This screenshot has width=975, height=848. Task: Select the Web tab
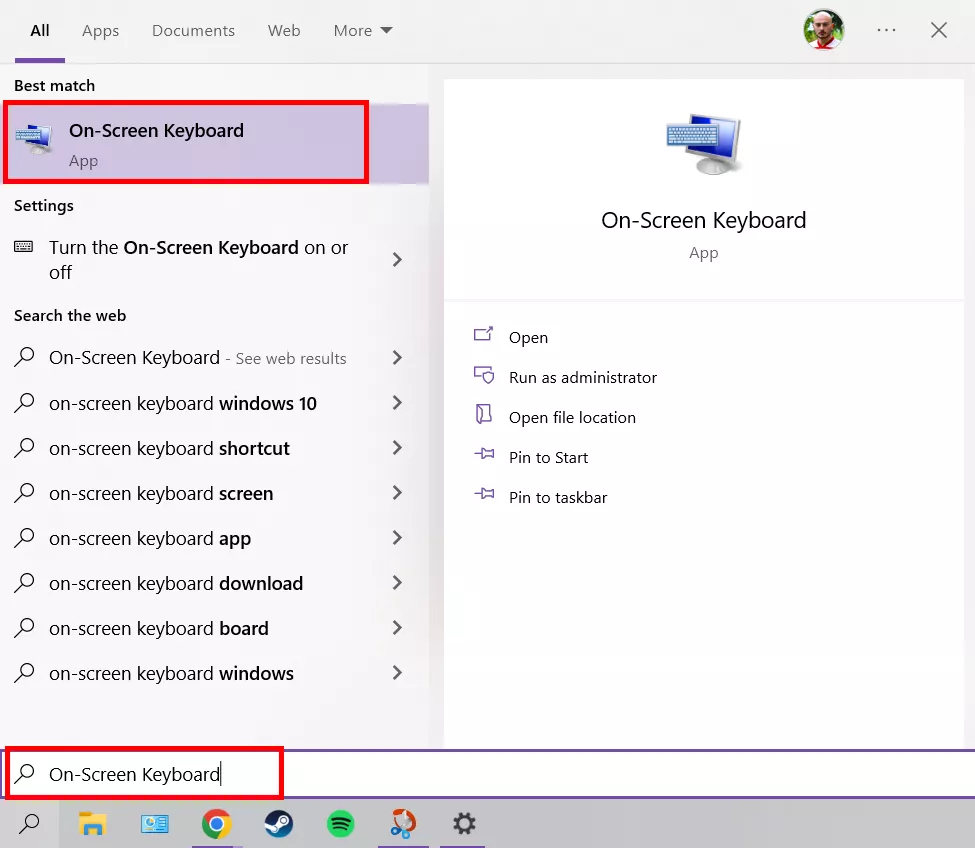tap(284, 31)
